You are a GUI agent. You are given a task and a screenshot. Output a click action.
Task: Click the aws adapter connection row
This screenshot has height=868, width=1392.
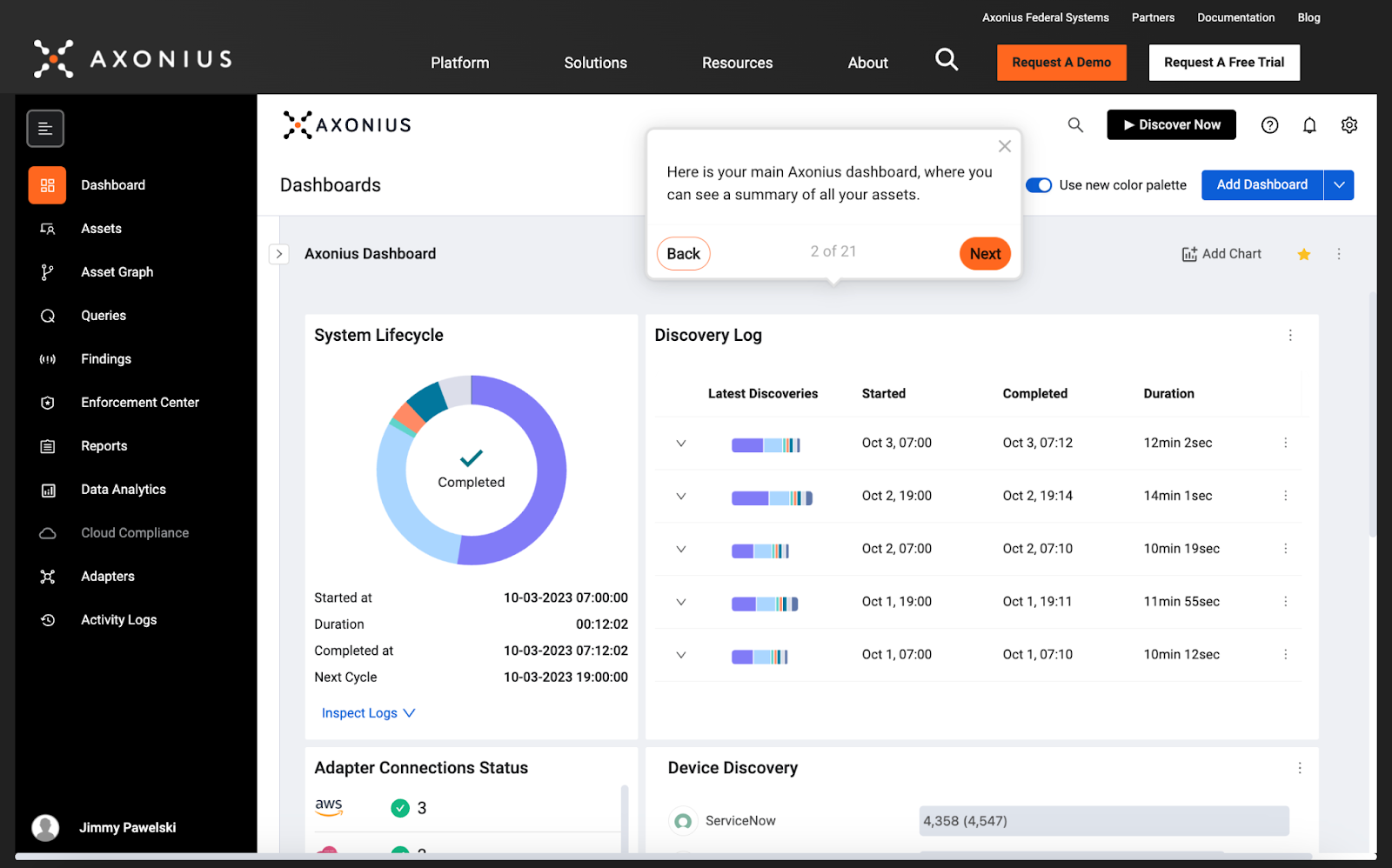466,808
